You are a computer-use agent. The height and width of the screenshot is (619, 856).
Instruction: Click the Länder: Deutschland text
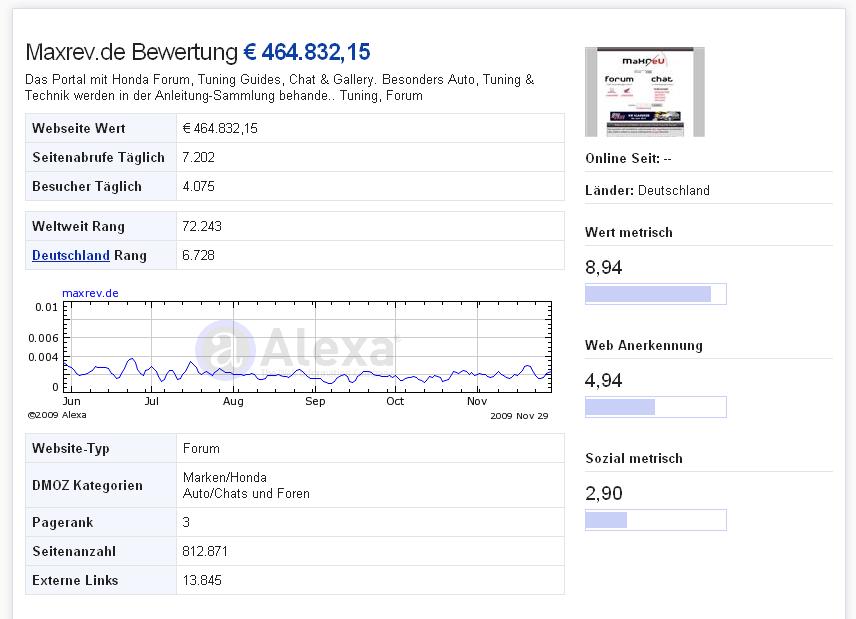(x=647, y=190)
